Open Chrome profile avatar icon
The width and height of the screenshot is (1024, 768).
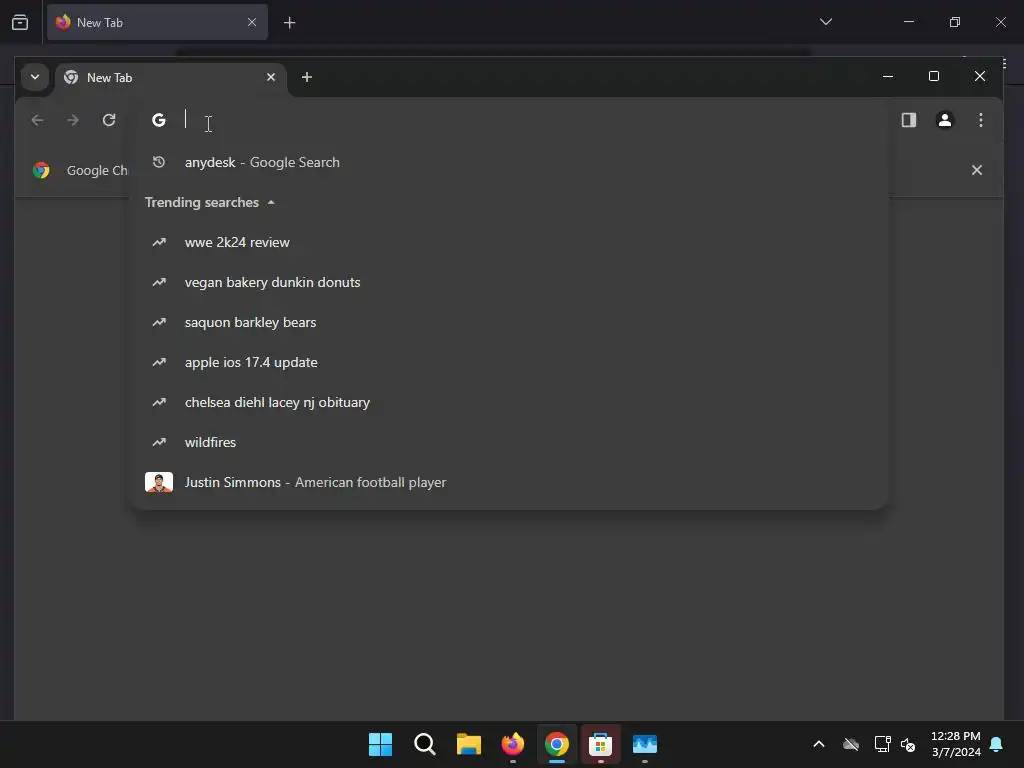[x=944, y=120]
